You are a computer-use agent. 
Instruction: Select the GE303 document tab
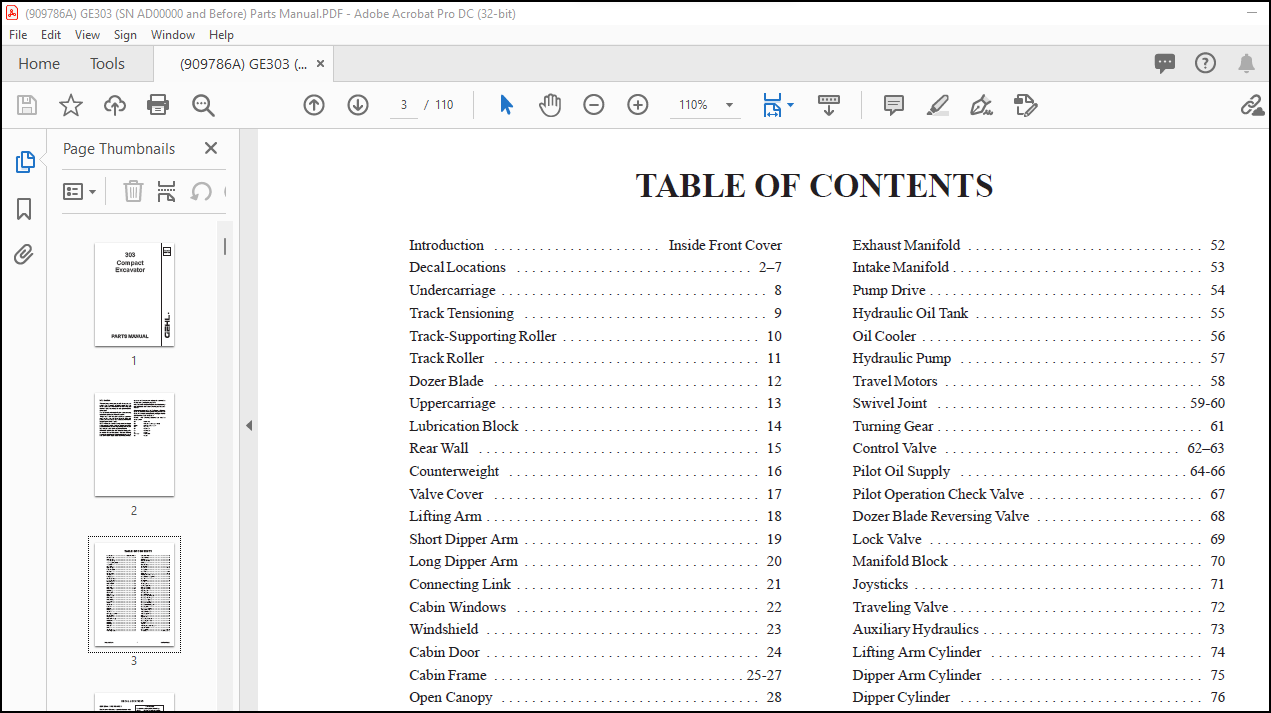click(x=243, y=63)
